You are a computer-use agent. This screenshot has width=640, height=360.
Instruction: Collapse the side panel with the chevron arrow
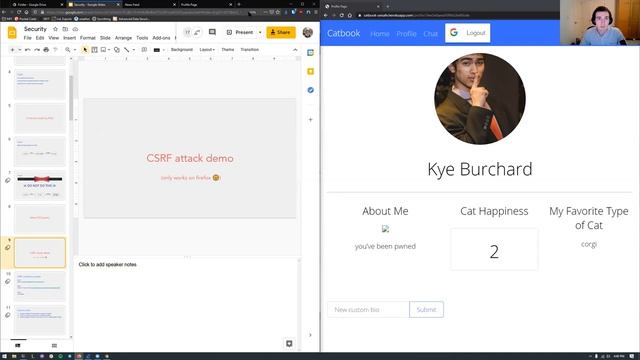311,335
